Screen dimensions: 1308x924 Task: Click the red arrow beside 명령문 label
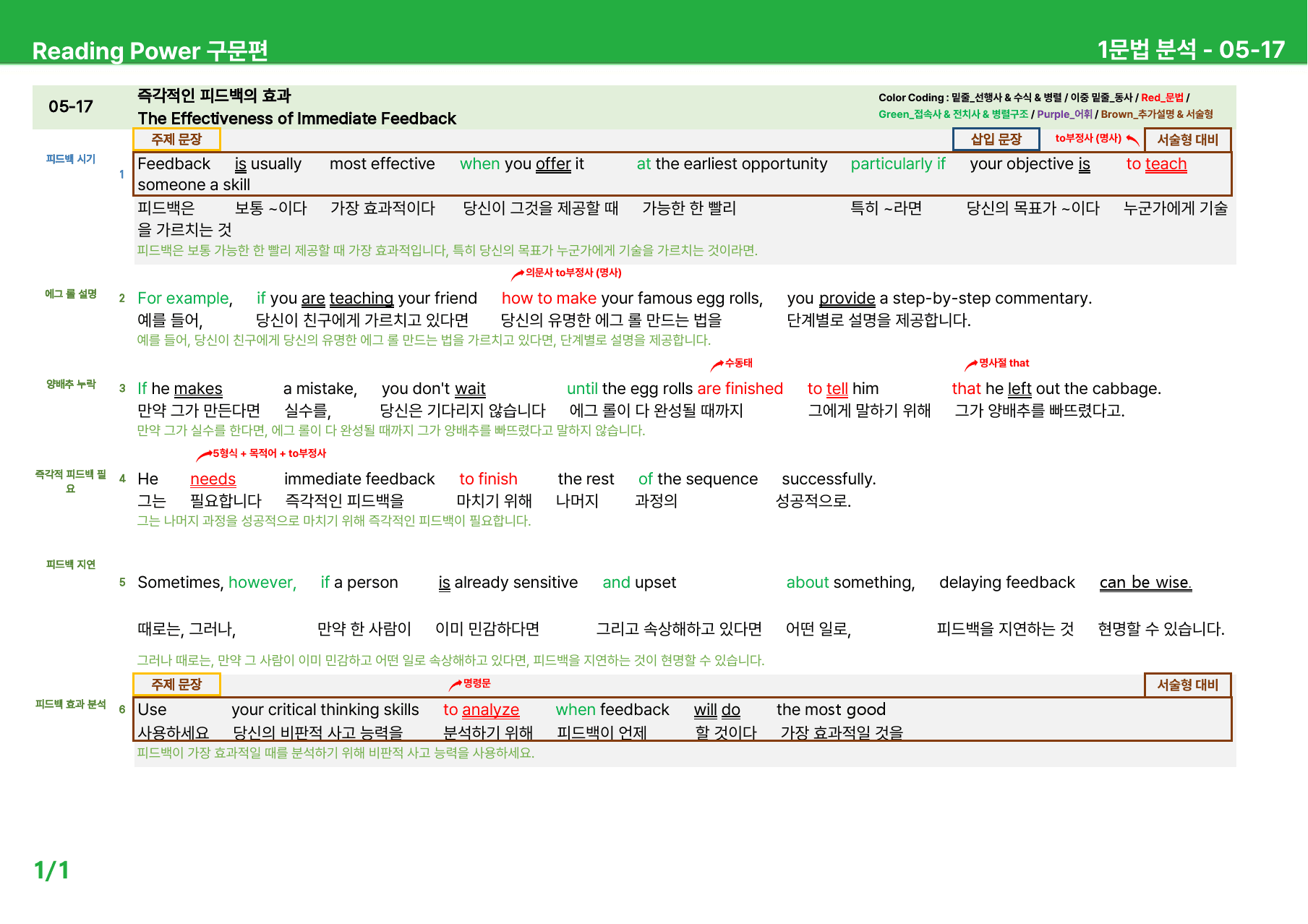pos(456,685)
